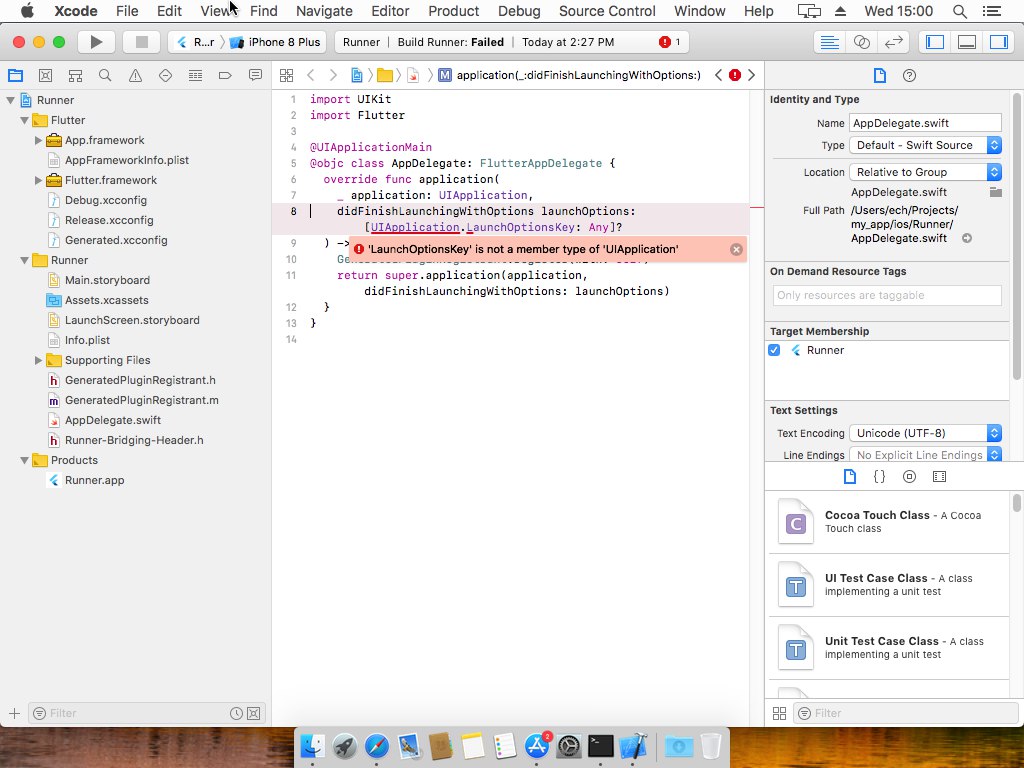1024x768 pixels.
Task: Show the File inspector tab
Action: [x=880, y=75]
